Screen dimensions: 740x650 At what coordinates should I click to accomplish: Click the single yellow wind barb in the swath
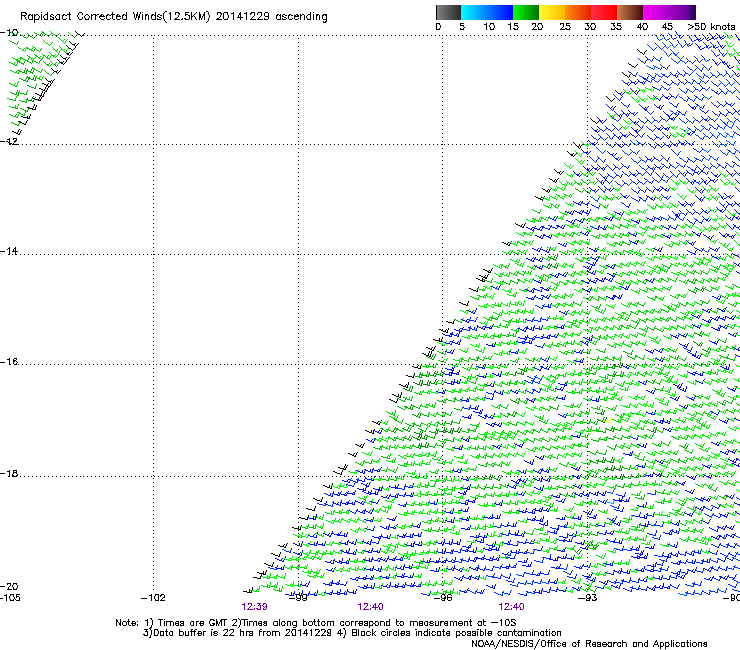click(x=609, y=421)
